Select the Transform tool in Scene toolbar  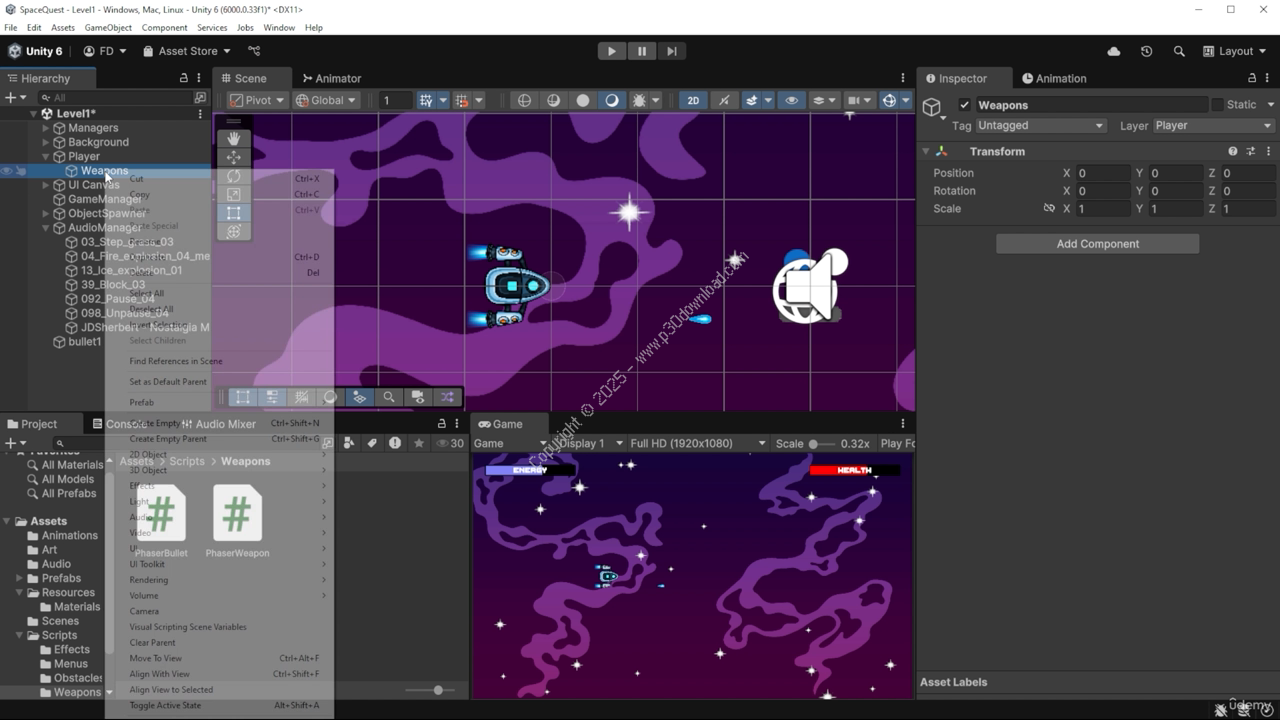click(233, 231)
